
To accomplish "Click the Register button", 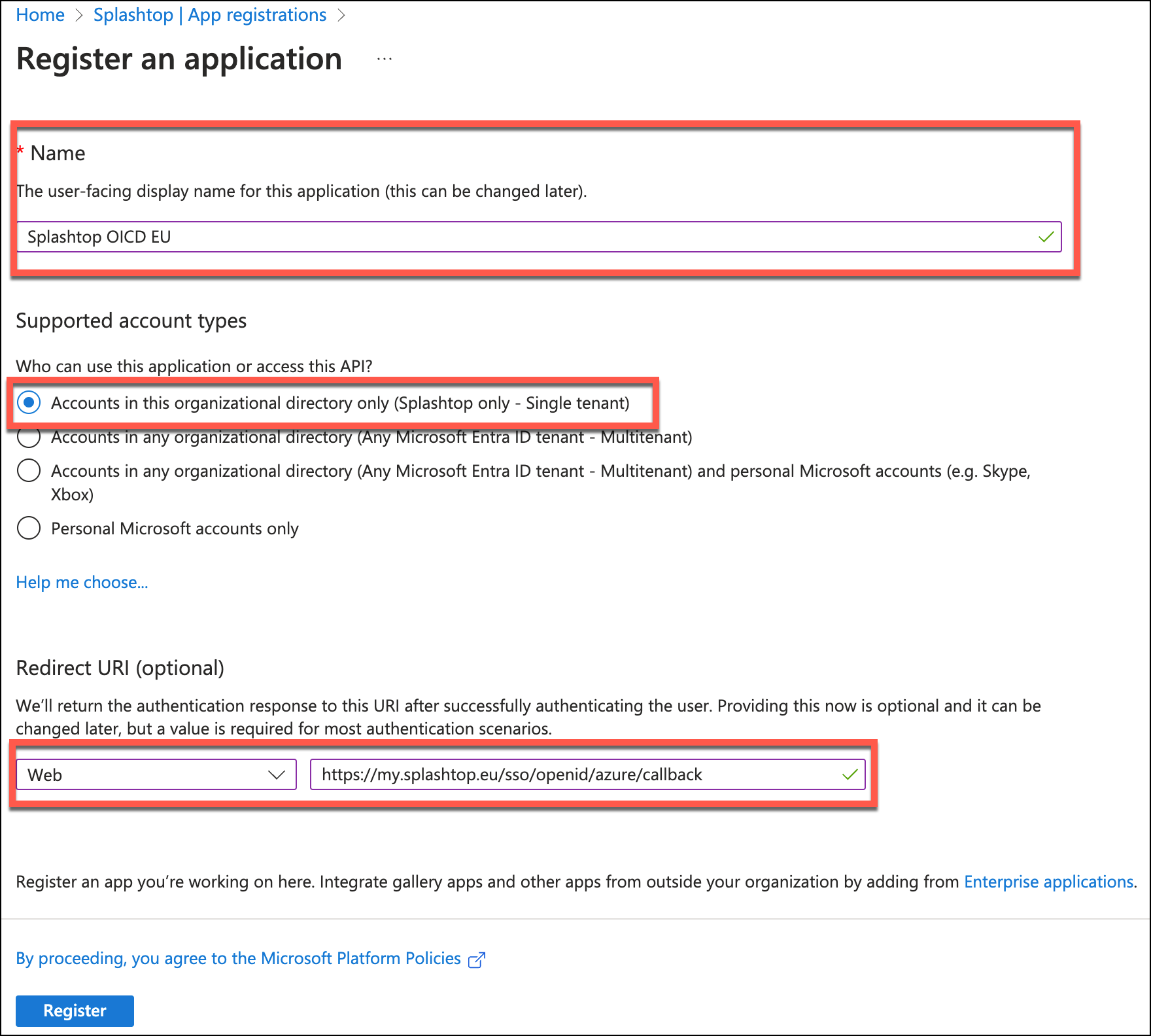I will point(75,1010).
